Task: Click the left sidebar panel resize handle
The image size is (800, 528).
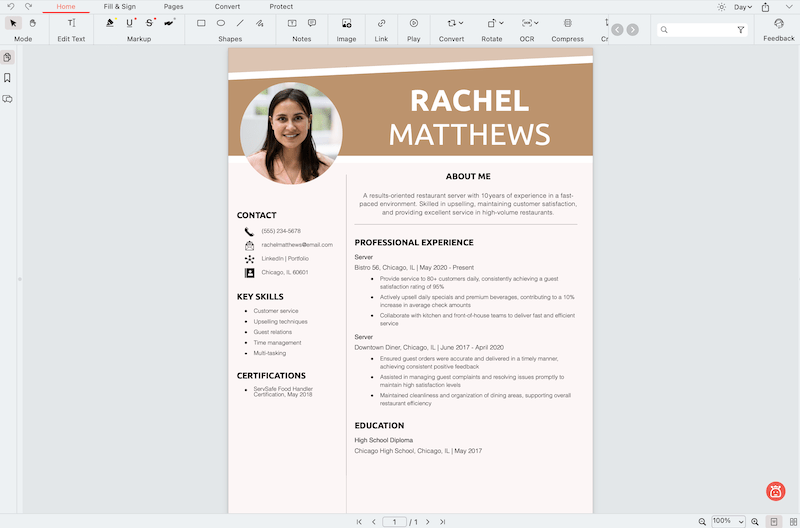Action: pos(20,279)
